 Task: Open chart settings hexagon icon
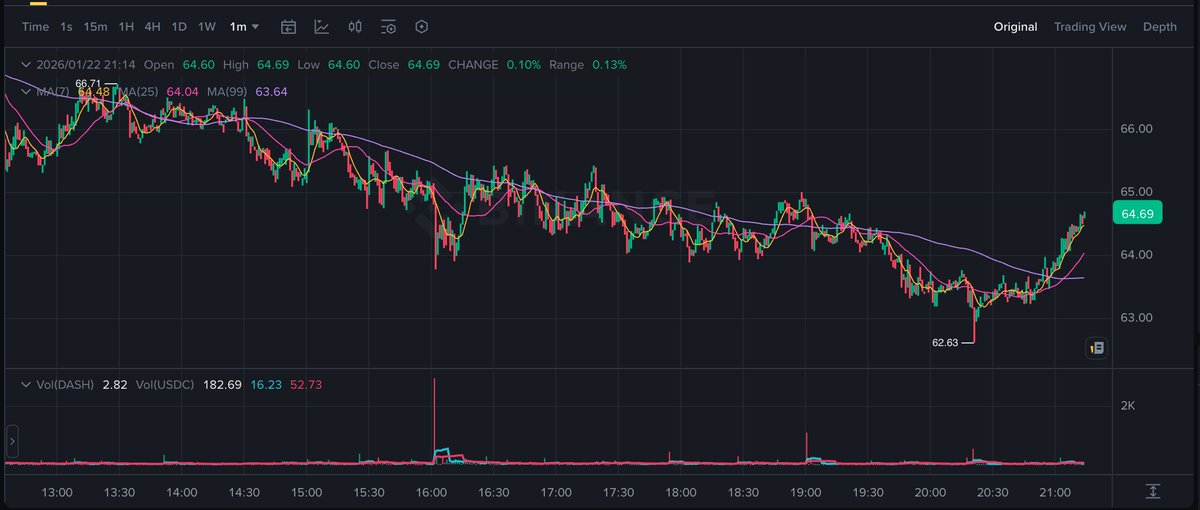[x=422, y=27]
